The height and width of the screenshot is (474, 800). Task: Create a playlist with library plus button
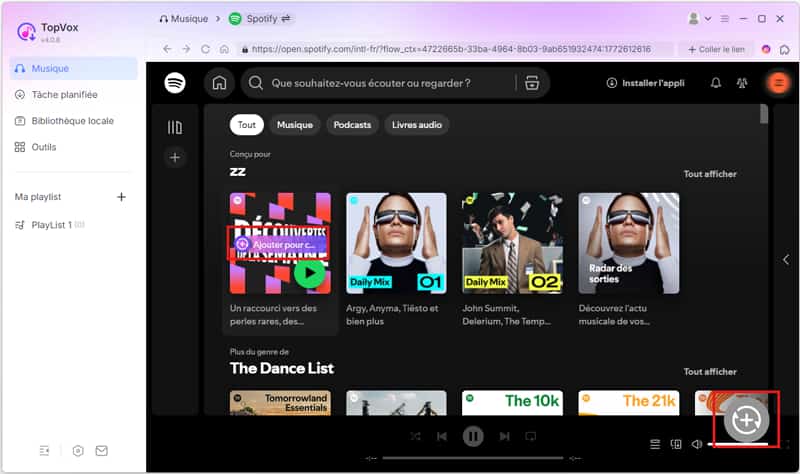click(174, 157)
